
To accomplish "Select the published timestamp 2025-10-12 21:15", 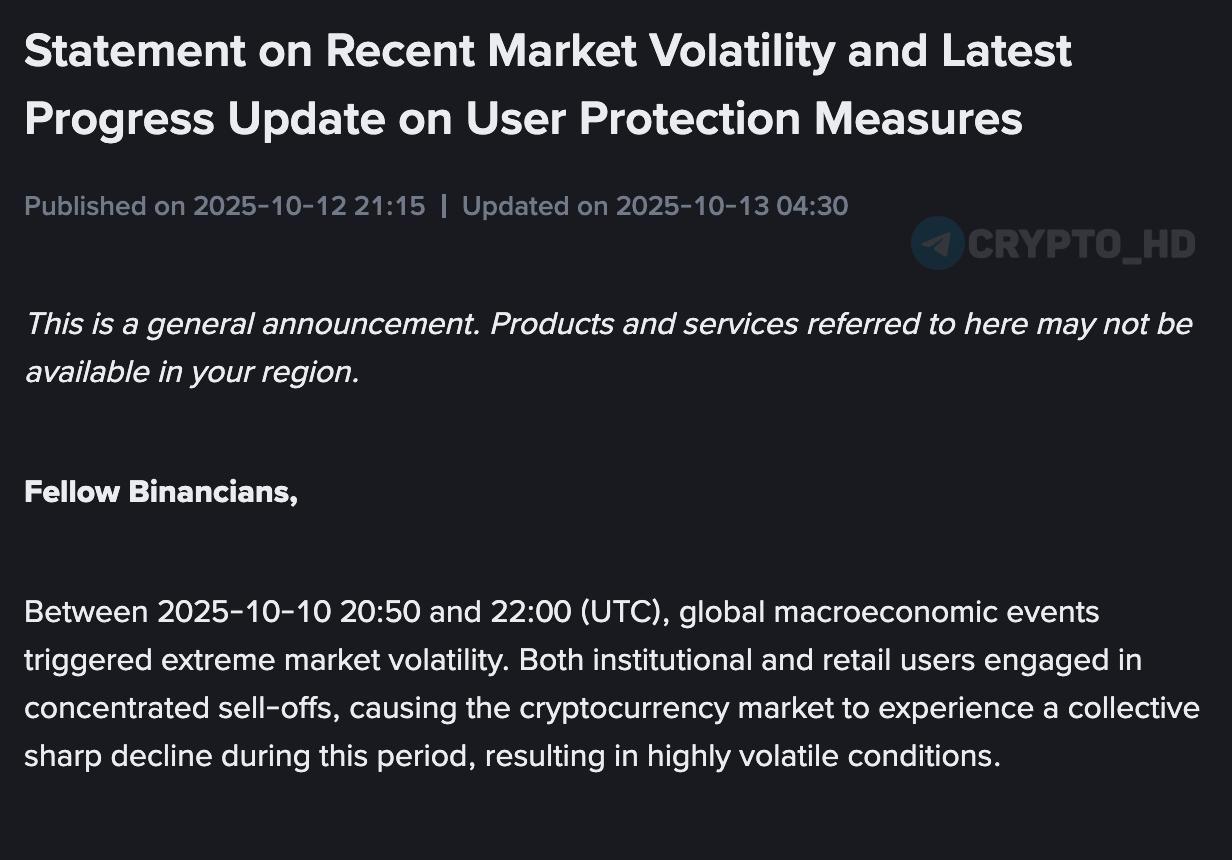I will click(x=309, y=206).
